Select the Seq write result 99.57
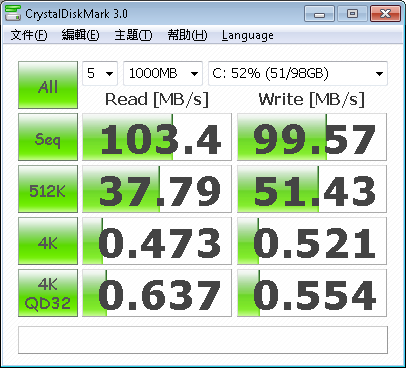The width and height of the screenshot is (406, 368). [312, 137]
